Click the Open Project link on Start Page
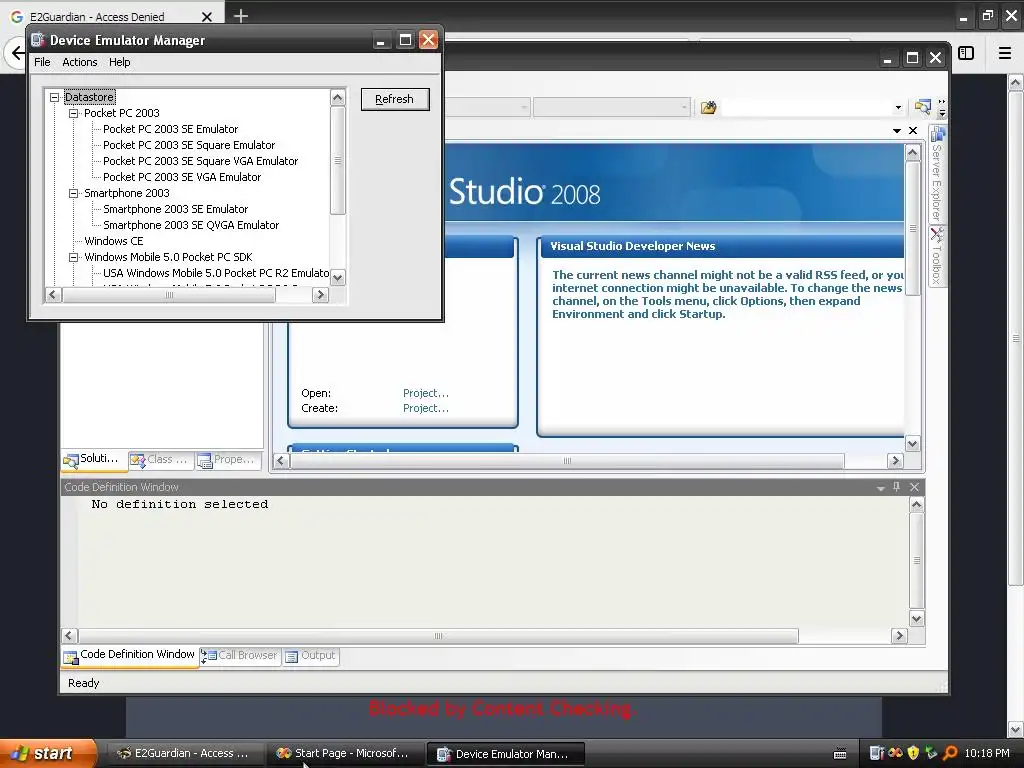This screenshot has height=768, width=1024. pyautogui.click(x=426, y=393)
